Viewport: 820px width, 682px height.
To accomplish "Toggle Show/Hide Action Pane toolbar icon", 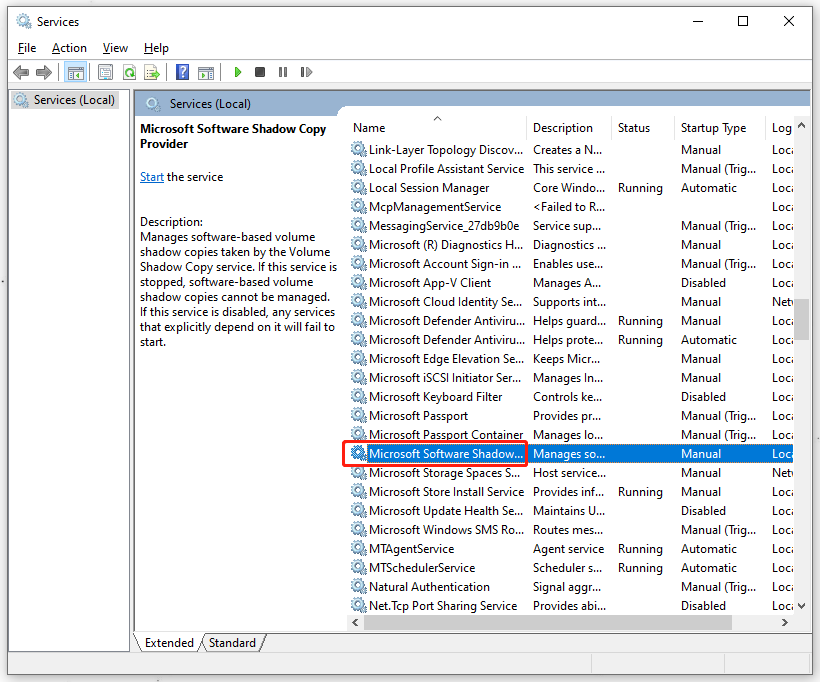I will click(x=206, y=73).
